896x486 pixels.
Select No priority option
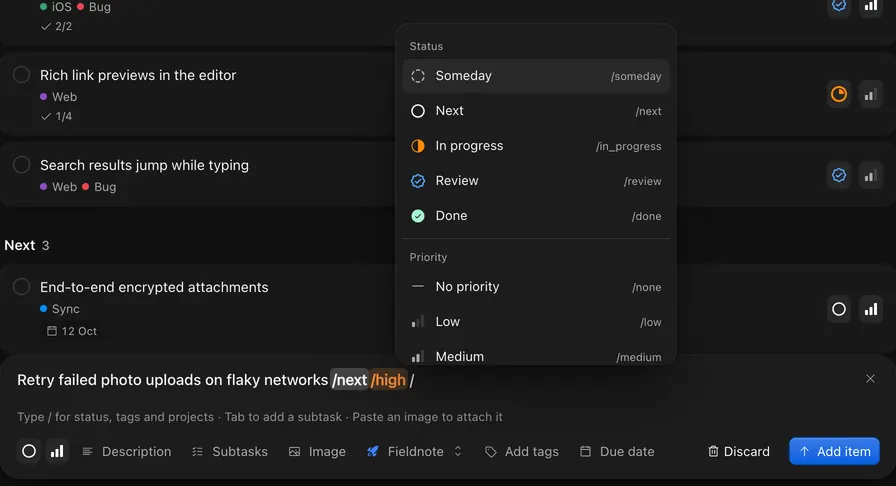tap(536, 286)
